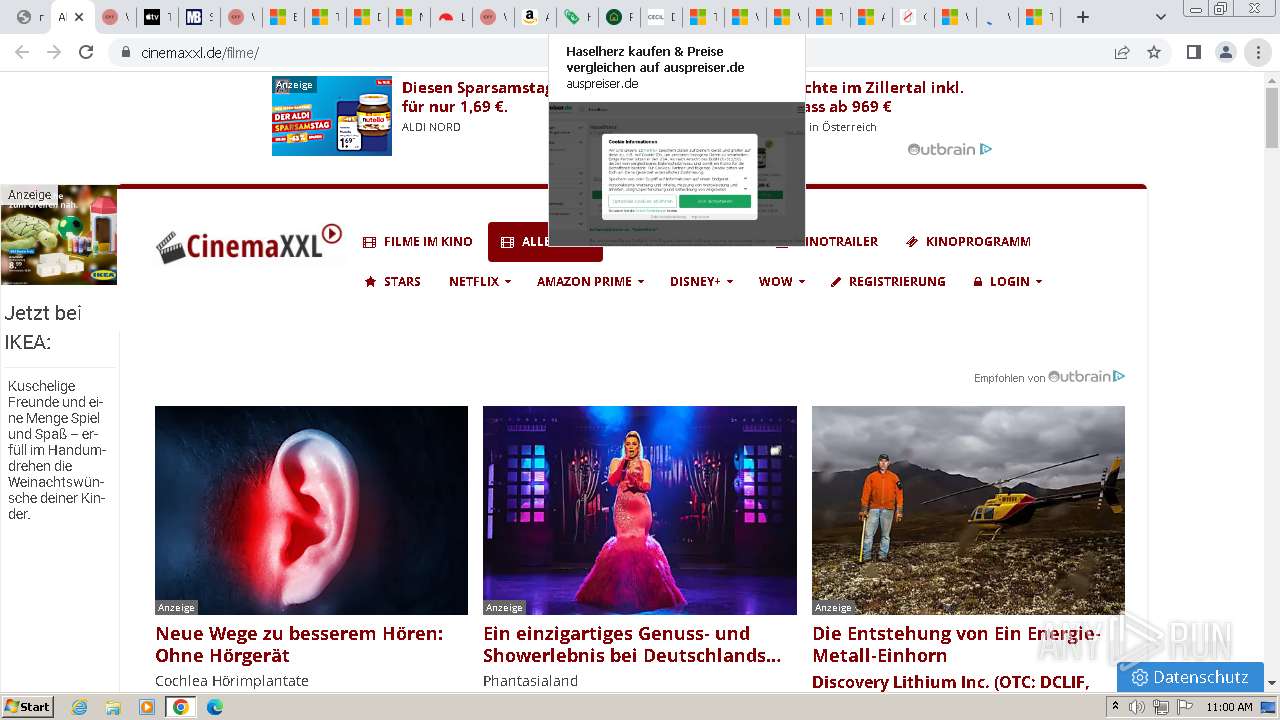Screen dimensions: 1280x720
Task: Open Filme im Kino menu item
Action: coord(417,242)
